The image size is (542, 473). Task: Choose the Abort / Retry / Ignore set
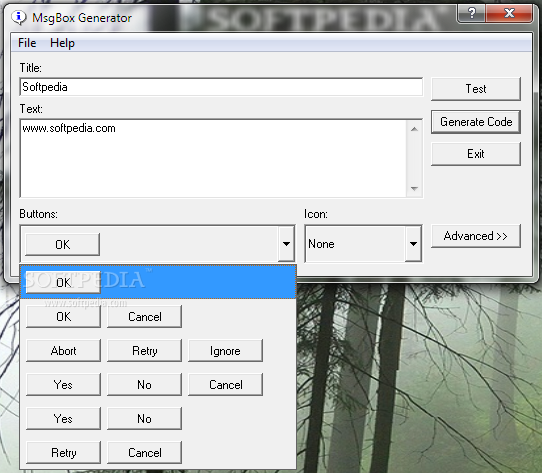coord(158,350)
